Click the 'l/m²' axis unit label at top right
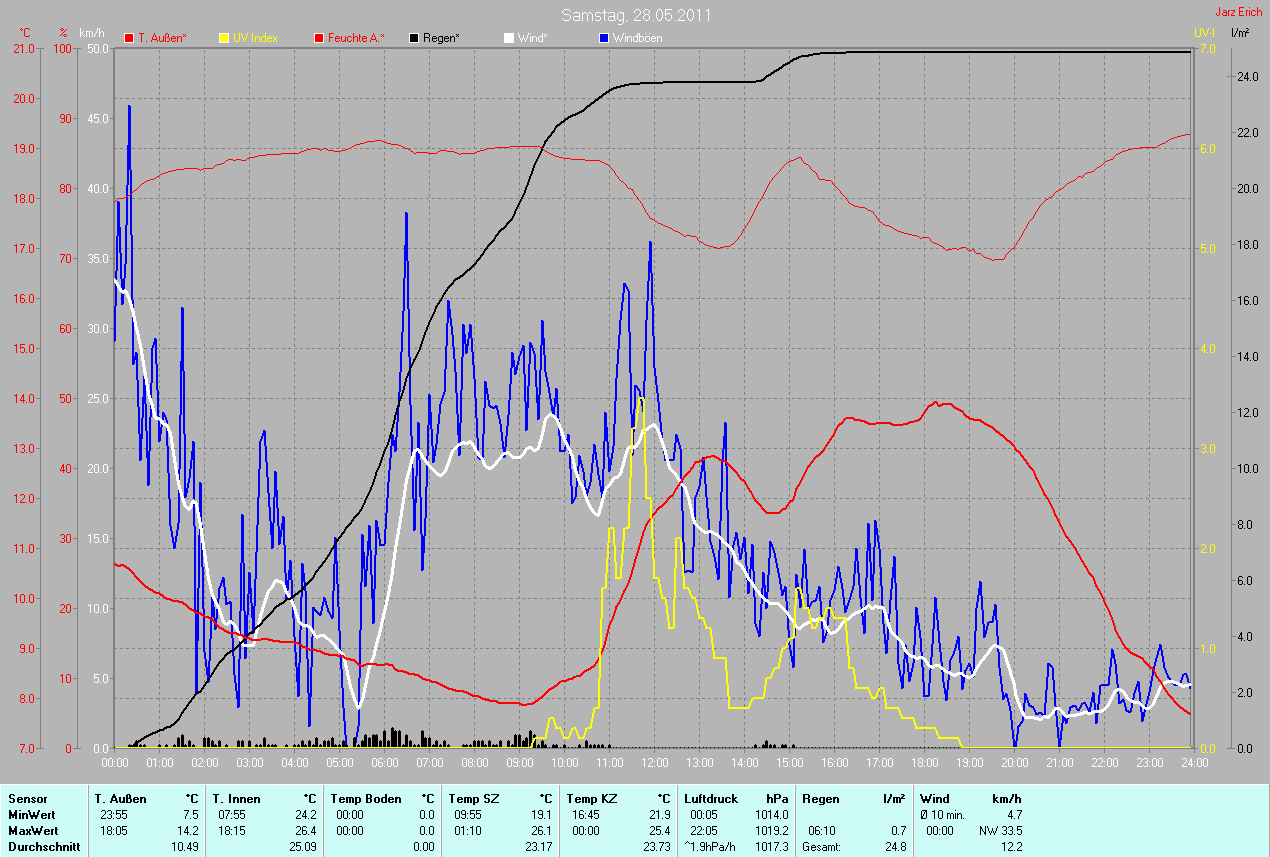This screenshot has height=857, width=1270. [x=1240, y=33]
